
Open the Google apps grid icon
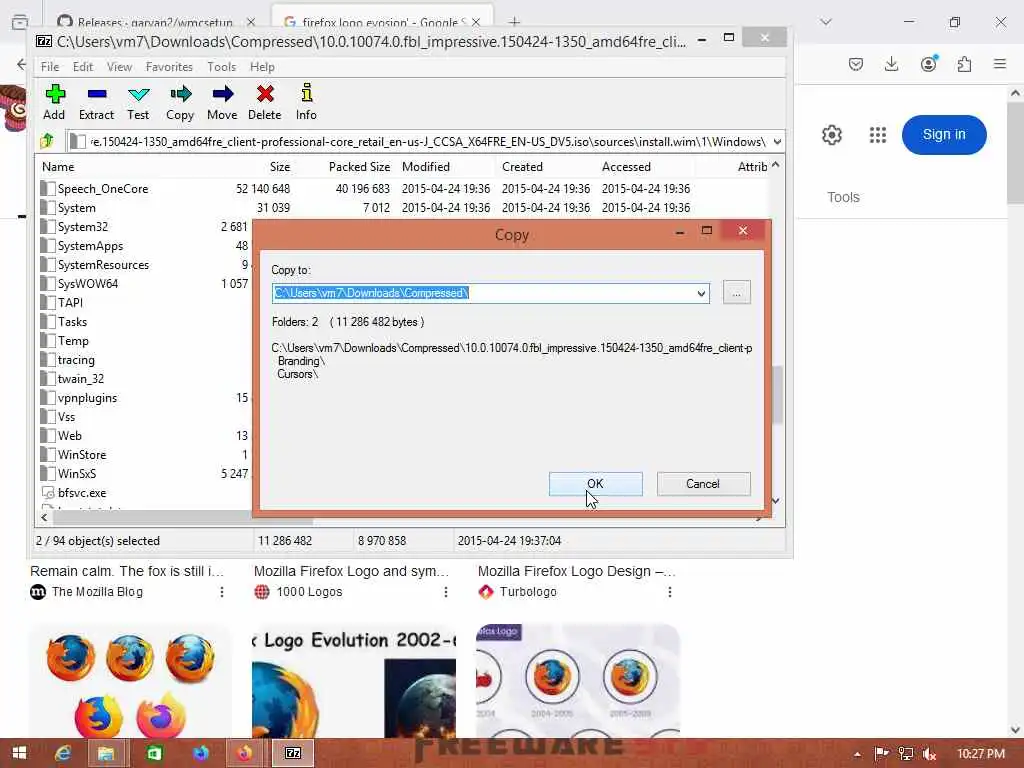pos(878,135)
